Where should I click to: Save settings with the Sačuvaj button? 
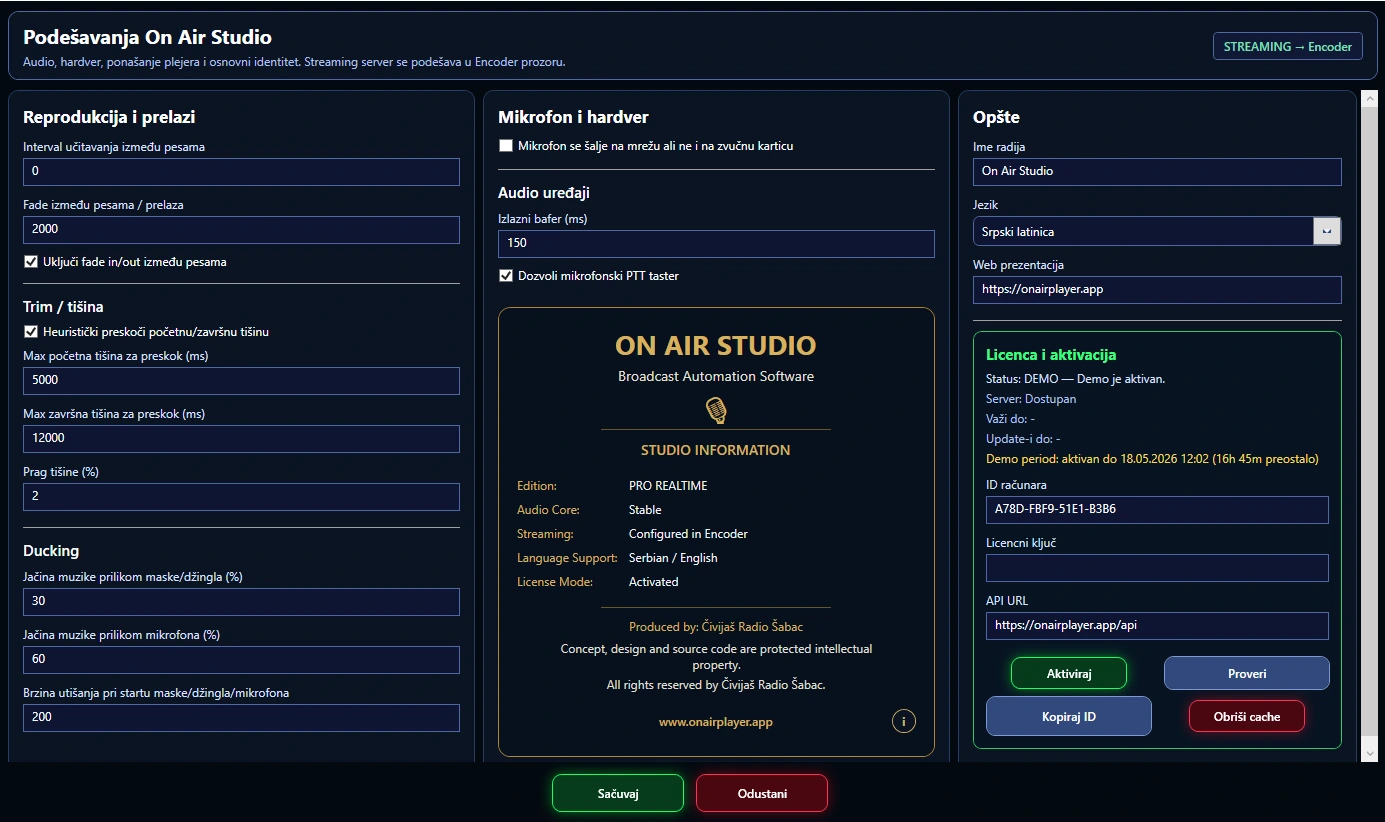(618, 793)
